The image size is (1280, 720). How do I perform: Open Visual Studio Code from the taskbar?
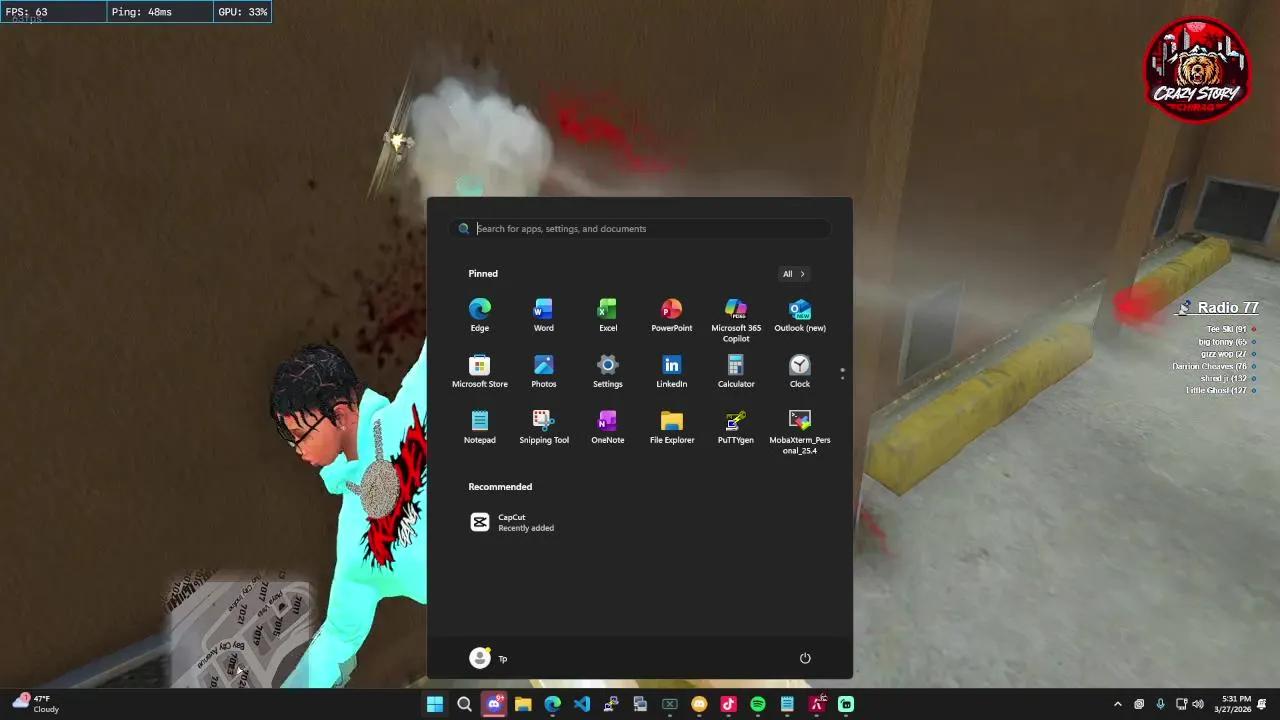(582, 704)
